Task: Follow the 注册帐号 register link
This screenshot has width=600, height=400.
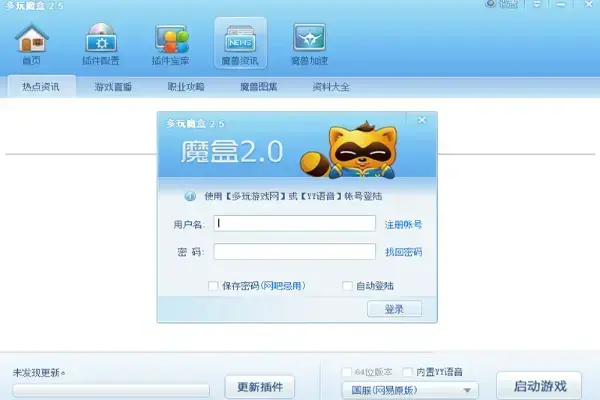Action: pyautogui.click(x=403, y=224)
